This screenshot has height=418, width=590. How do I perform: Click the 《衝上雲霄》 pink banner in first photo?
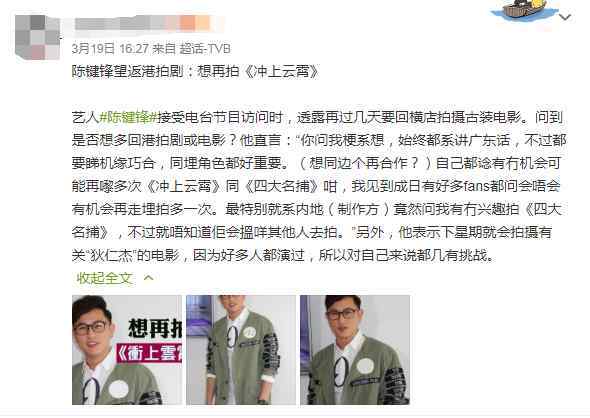[x=149, y=354]
